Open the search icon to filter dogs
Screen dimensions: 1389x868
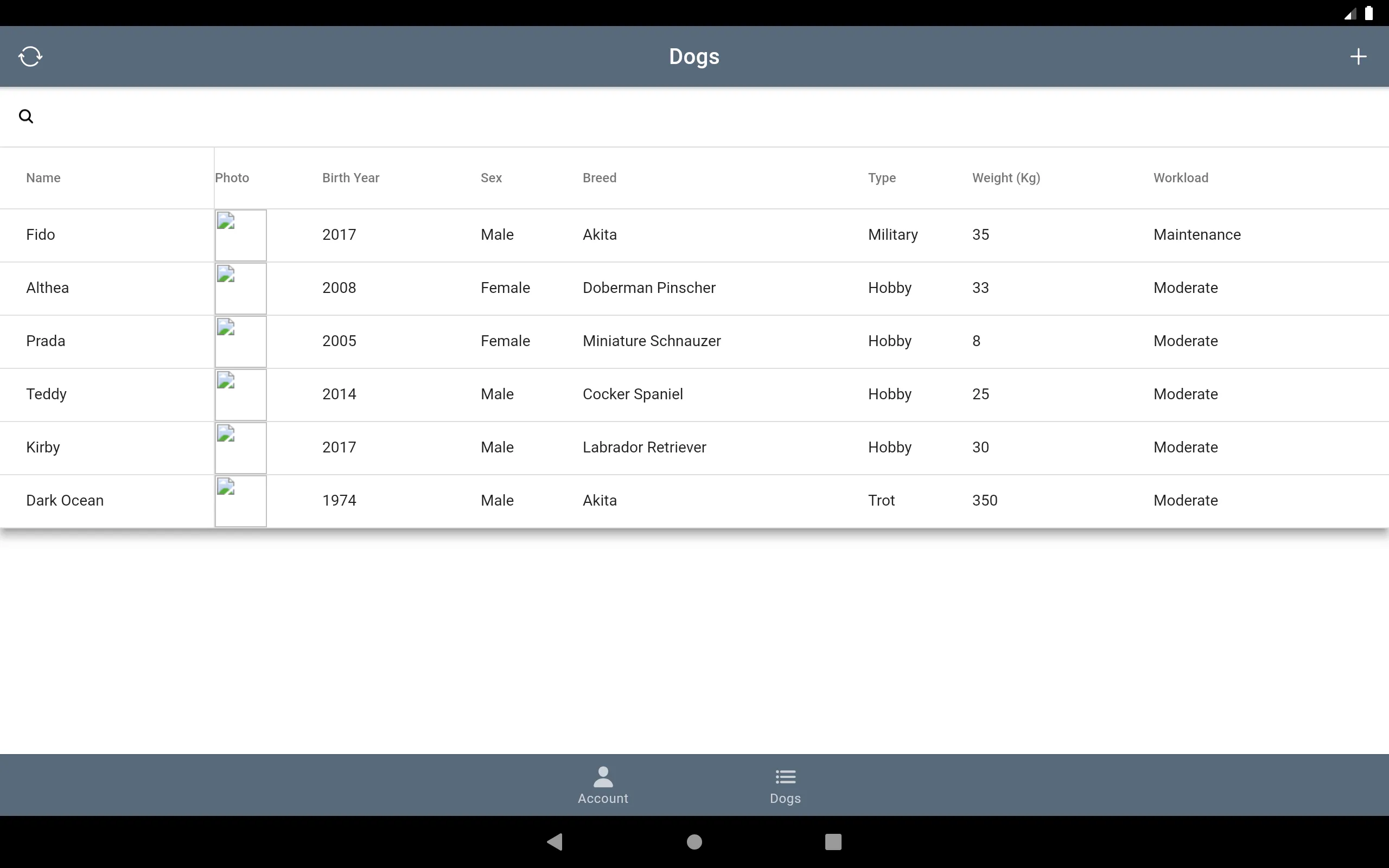(26, 115)
